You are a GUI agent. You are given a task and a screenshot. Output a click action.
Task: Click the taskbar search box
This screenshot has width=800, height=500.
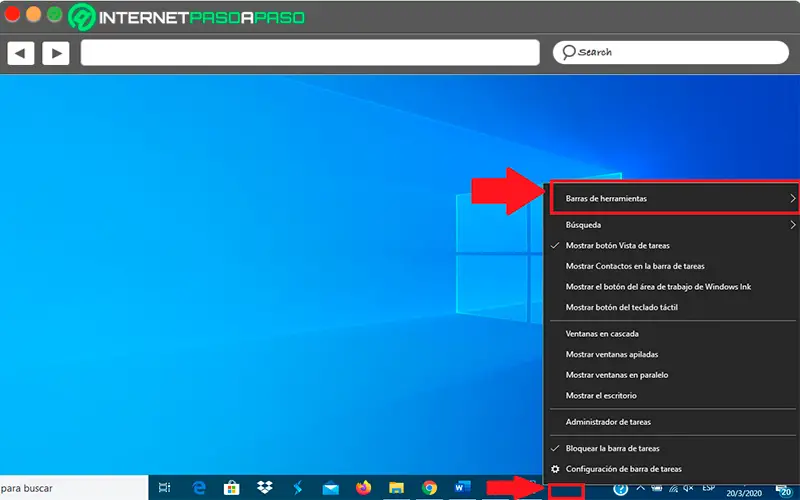tap(74, 488)
